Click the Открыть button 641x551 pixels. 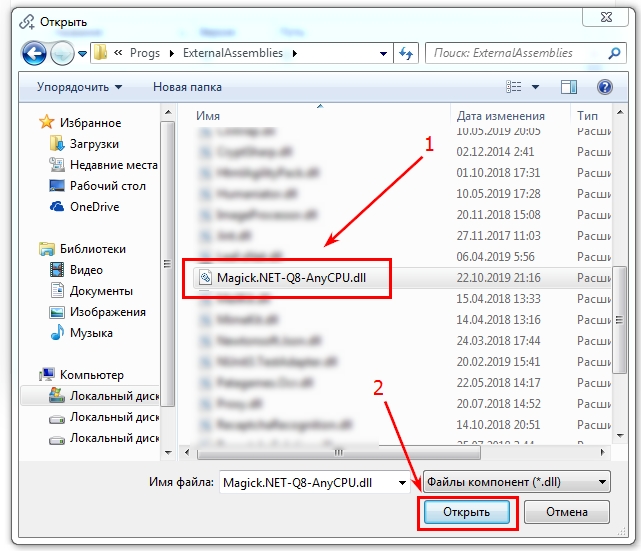[x=467, y=512]
